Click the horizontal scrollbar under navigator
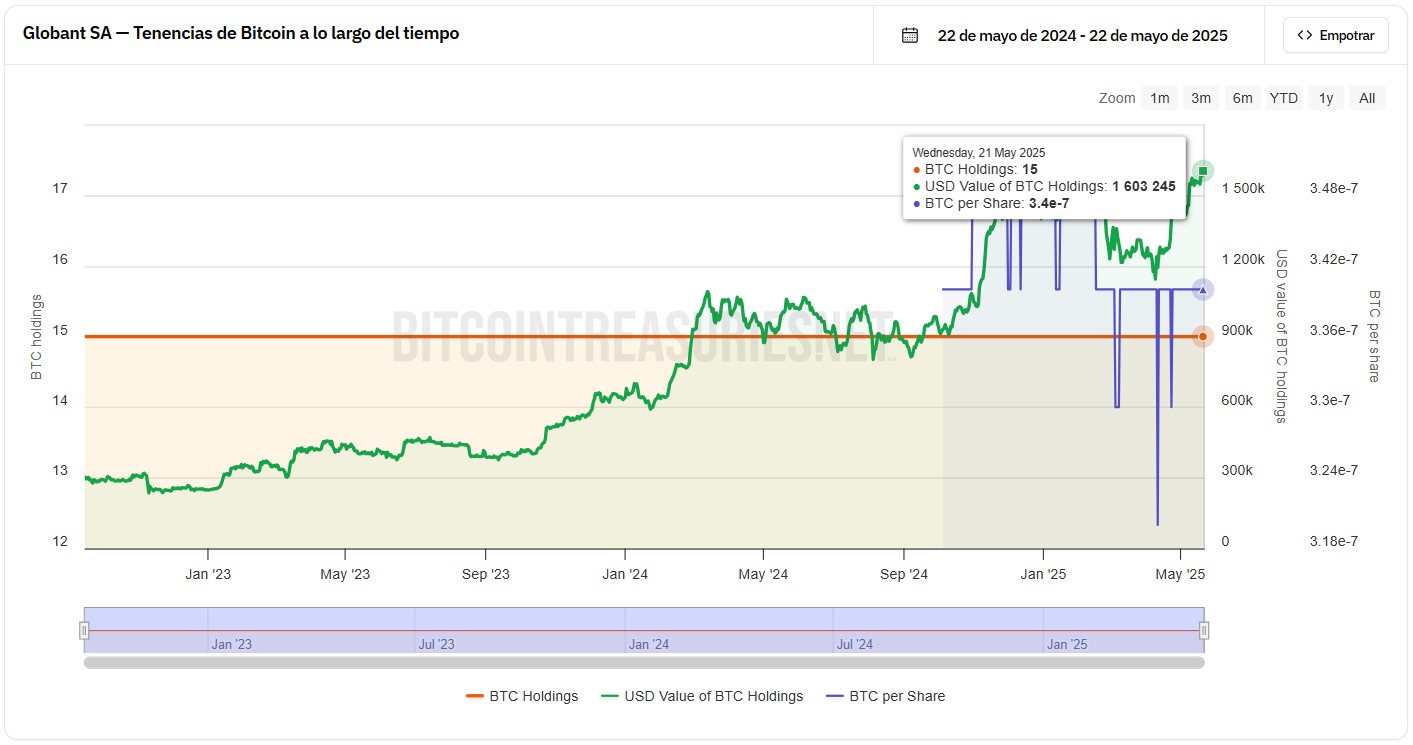Viewport: 1413px width, 745px height. (644, 661)
